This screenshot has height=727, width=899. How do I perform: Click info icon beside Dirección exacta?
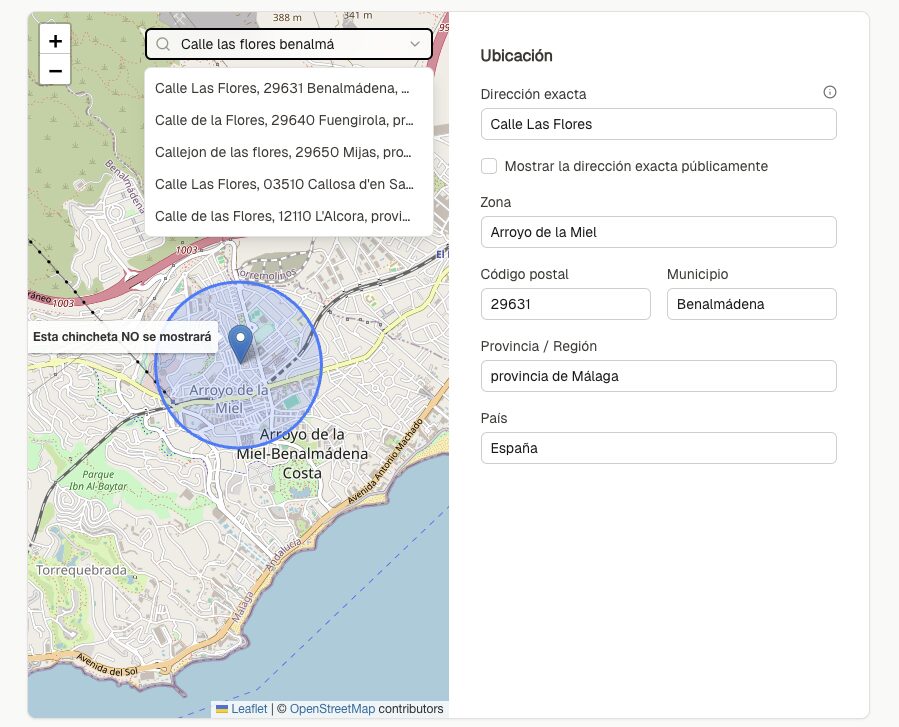pyautogui.click(x=829, y=92)
